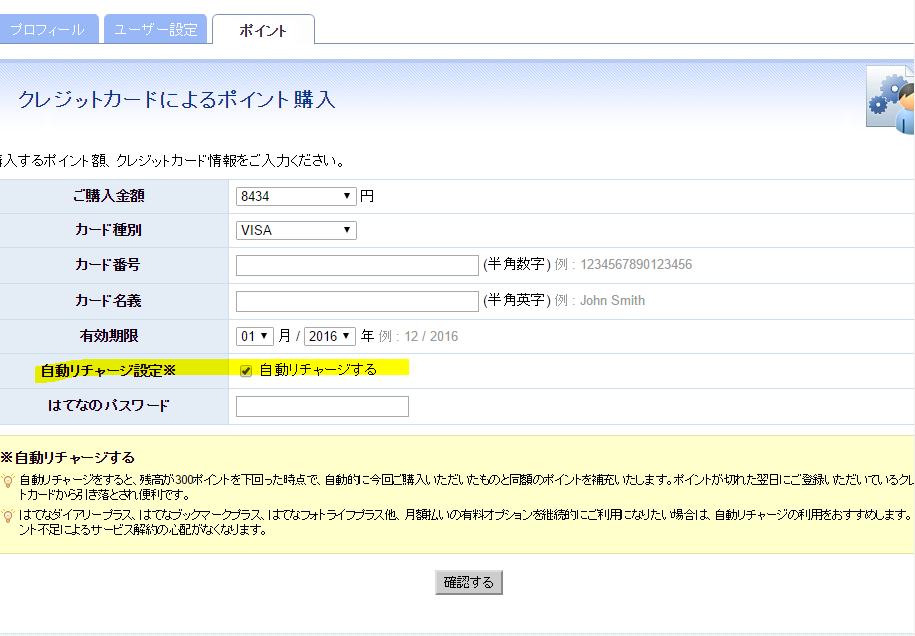Click the クレジットカードによるポイント購入 heading
This screenshot has height=636, width=915.
tap(177, 99)
